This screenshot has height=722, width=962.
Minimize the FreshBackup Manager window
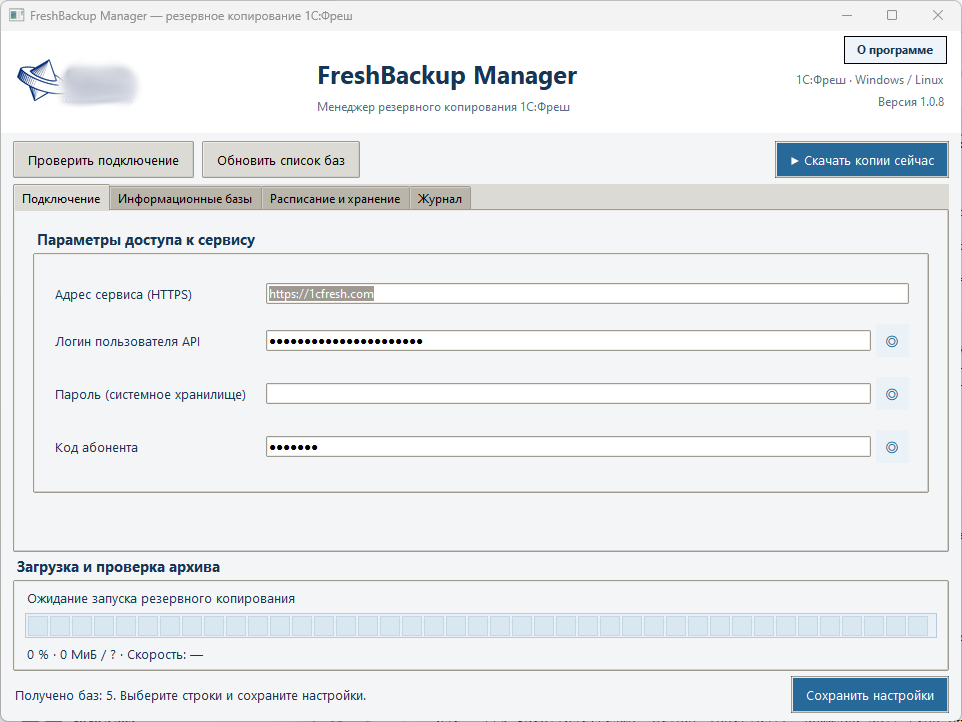[x=847, y=15]
